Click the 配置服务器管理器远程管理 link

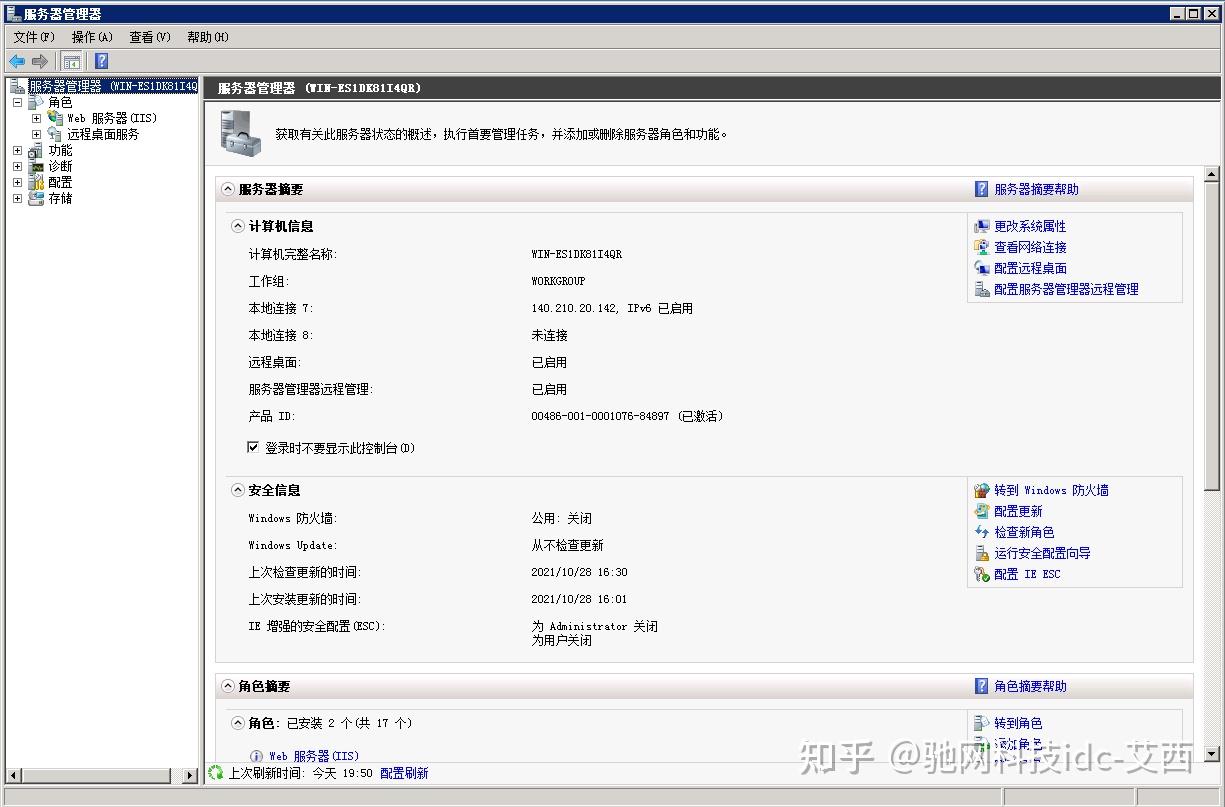coord(1066,289)
